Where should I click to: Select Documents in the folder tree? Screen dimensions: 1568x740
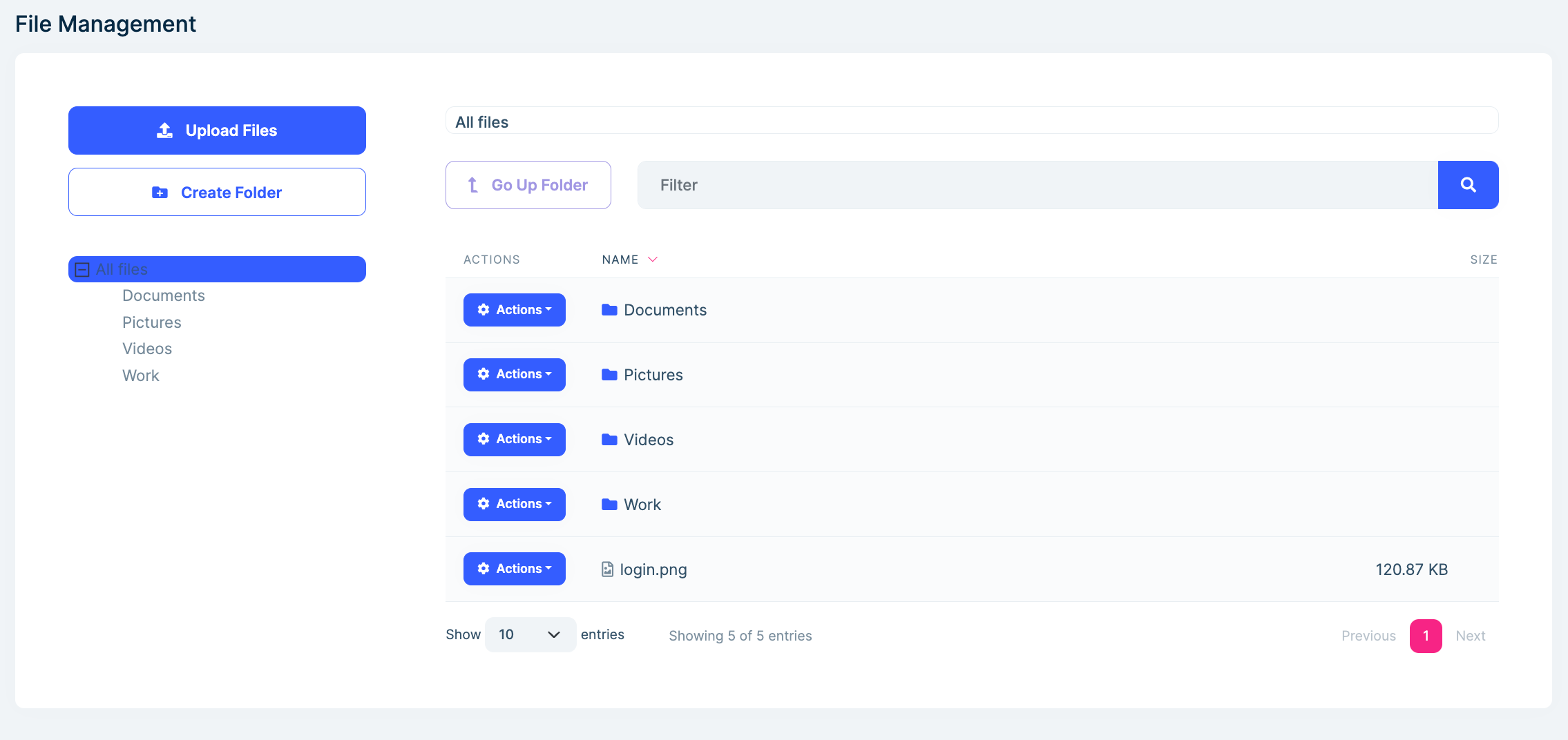point(163,295)
